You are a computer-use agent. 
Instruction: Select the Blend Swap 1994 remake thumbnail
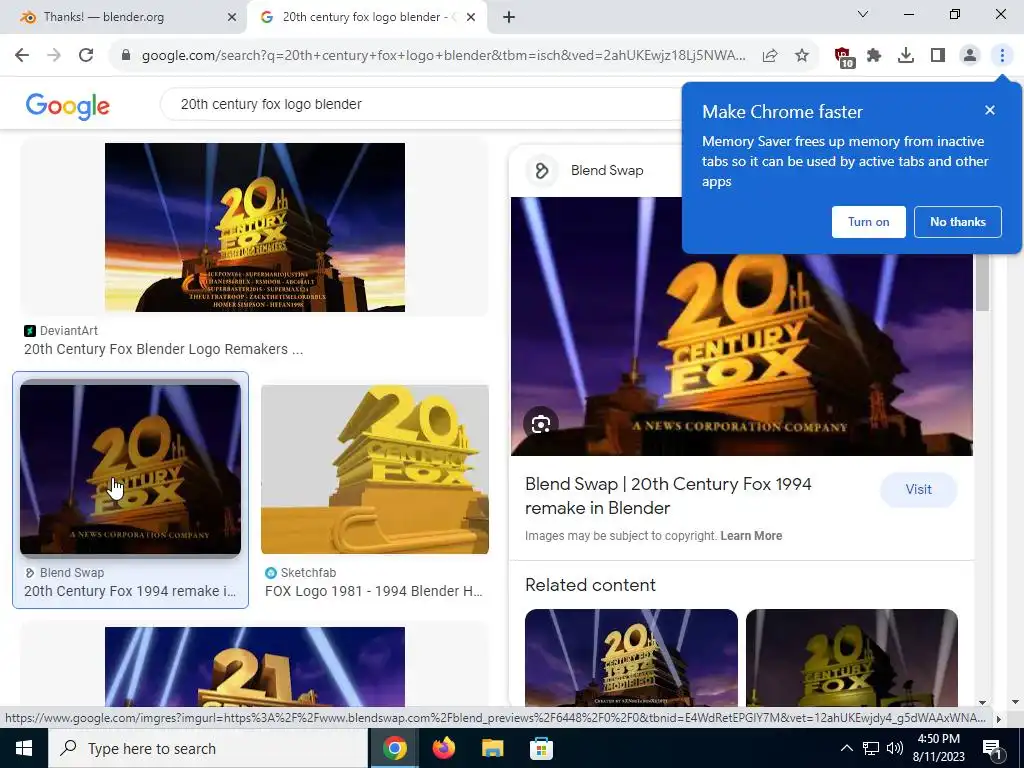pyautogui.click(x=131, y=469)
